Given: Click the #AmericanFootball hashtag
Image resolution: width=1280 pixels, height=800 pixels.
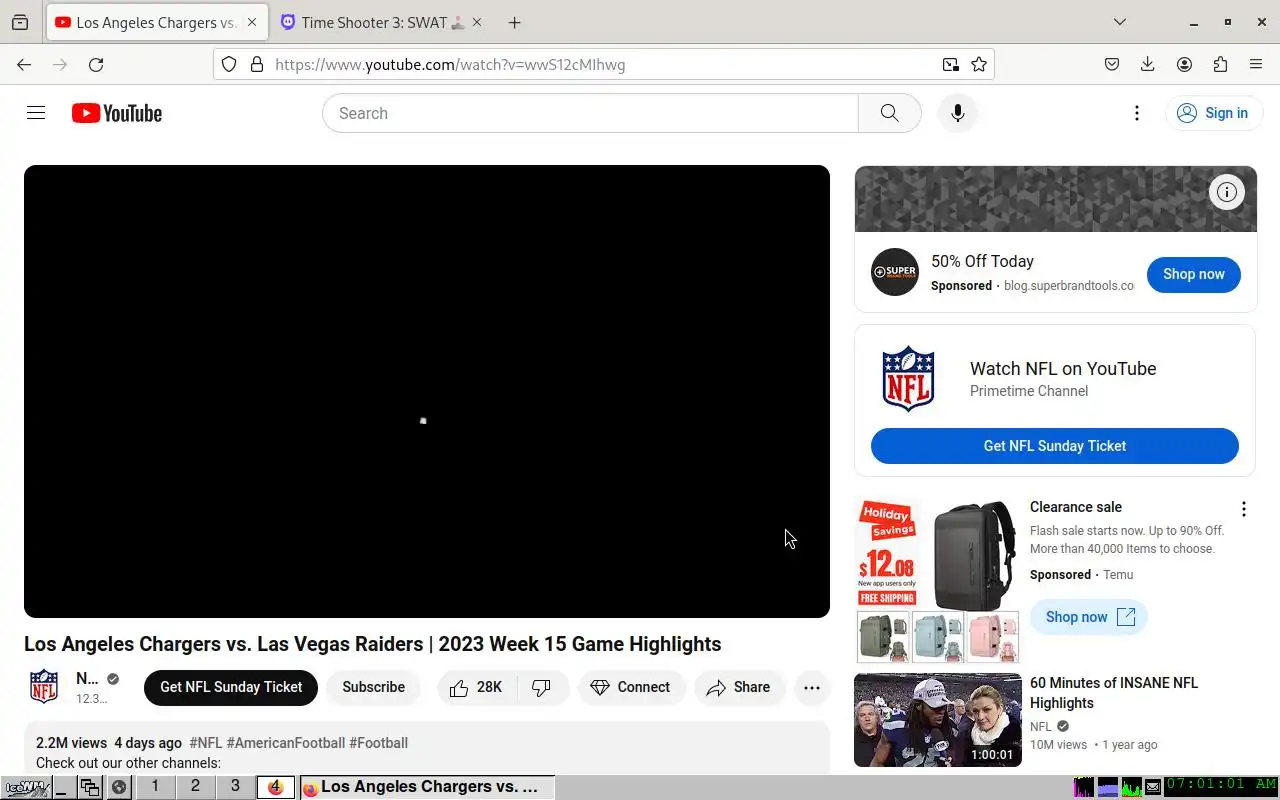Looking at the screenshot, I should [x=286, y=743].
